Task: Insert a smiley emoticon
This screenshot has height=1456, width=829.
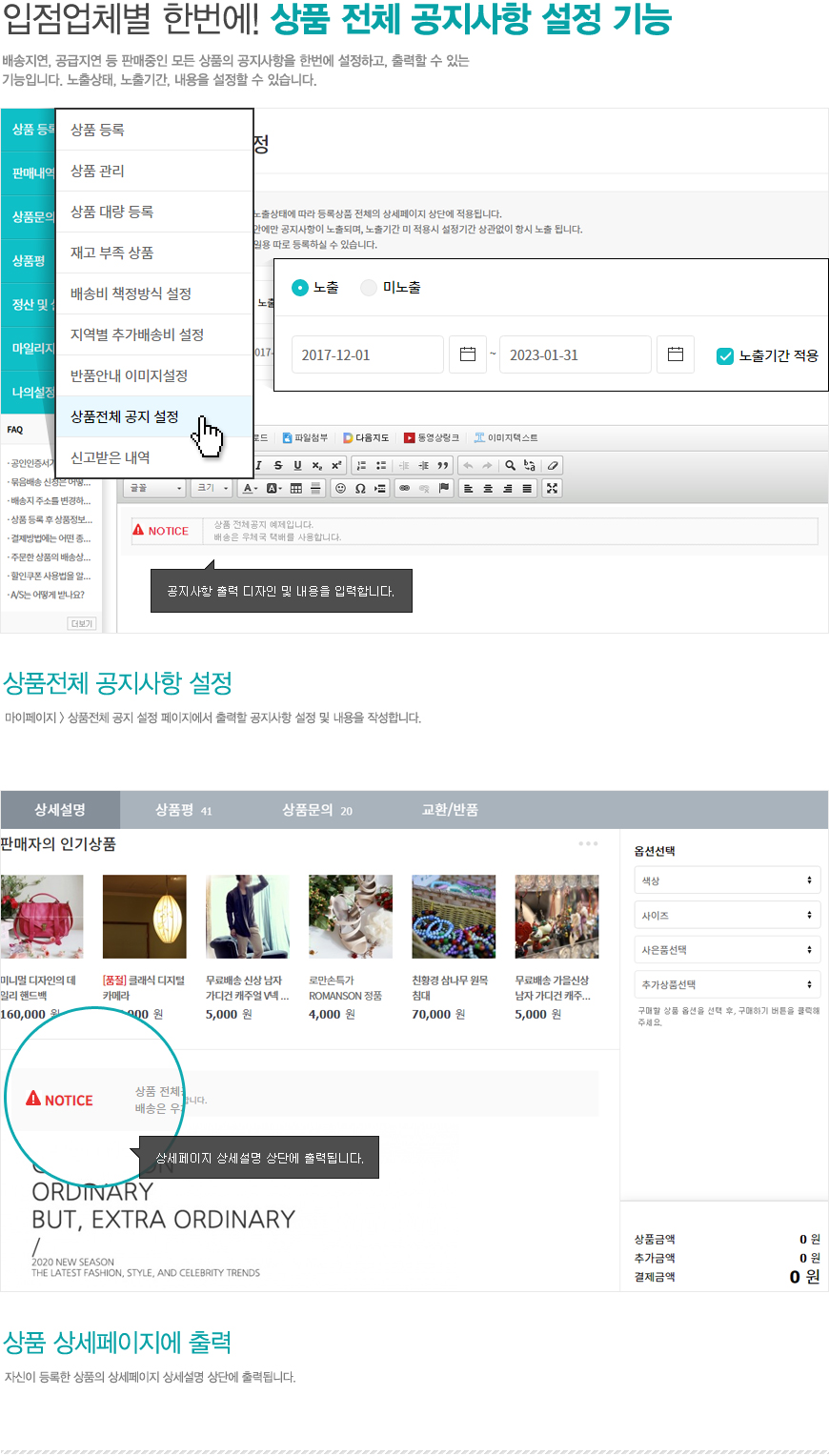Action: pyautogui.click(x=340, y=488)
